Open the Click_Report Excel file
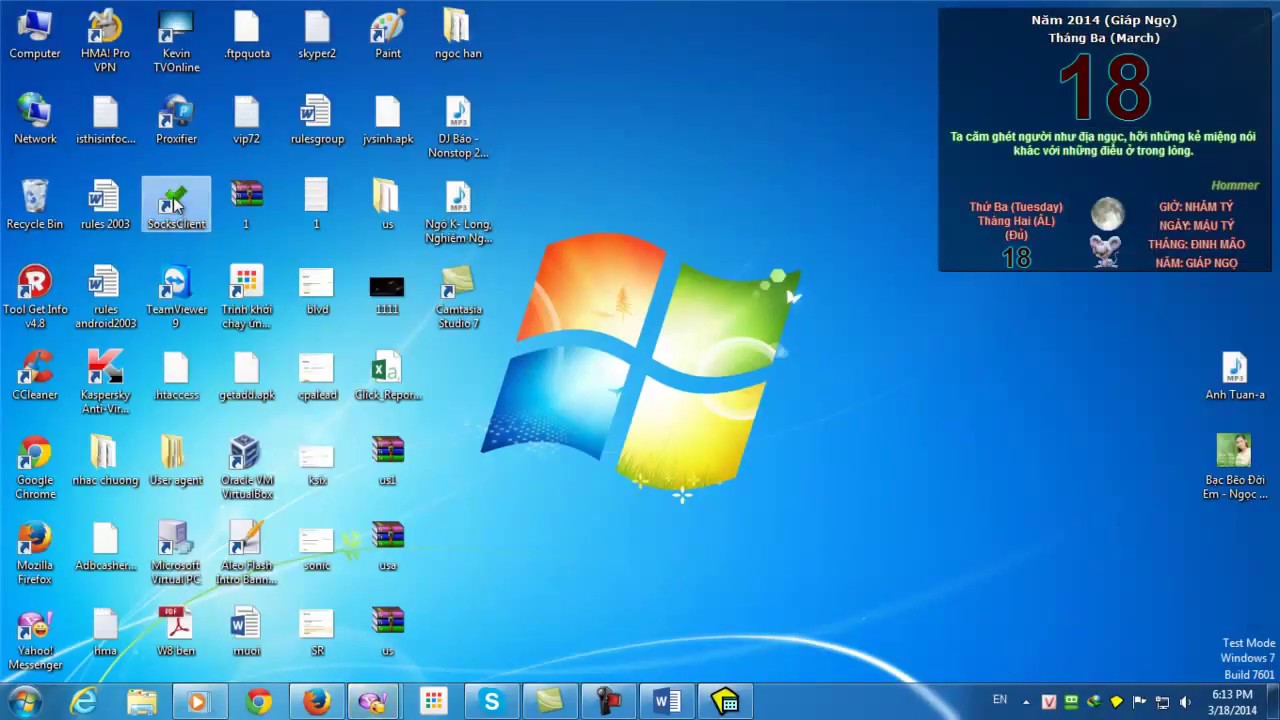This screenshot has width=1280, height=720. [x=388, y=375]
